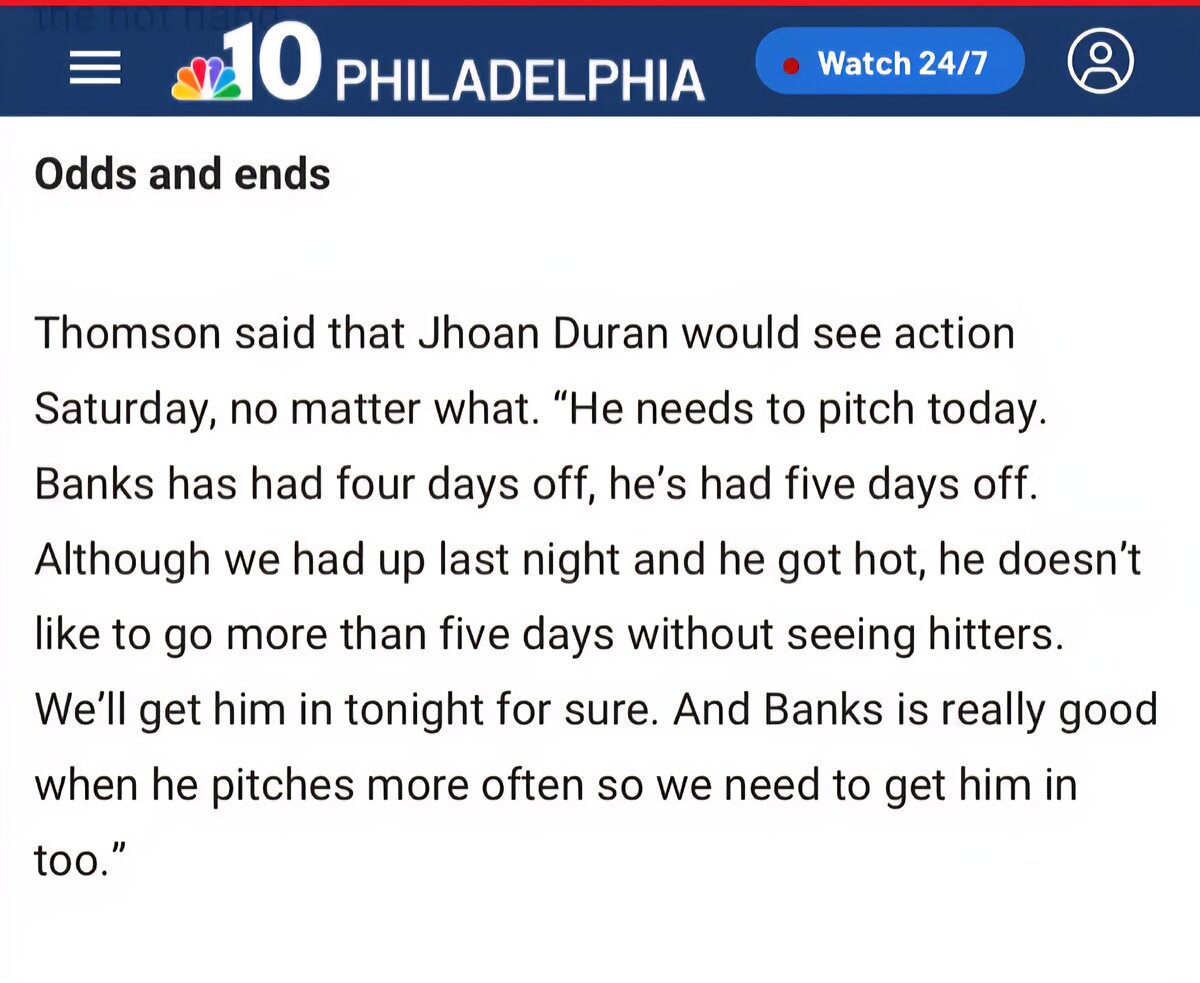Screen dimensions: 1200x983
Task: Tap the closing word too at paragraph end
Action: click(82, 860)
